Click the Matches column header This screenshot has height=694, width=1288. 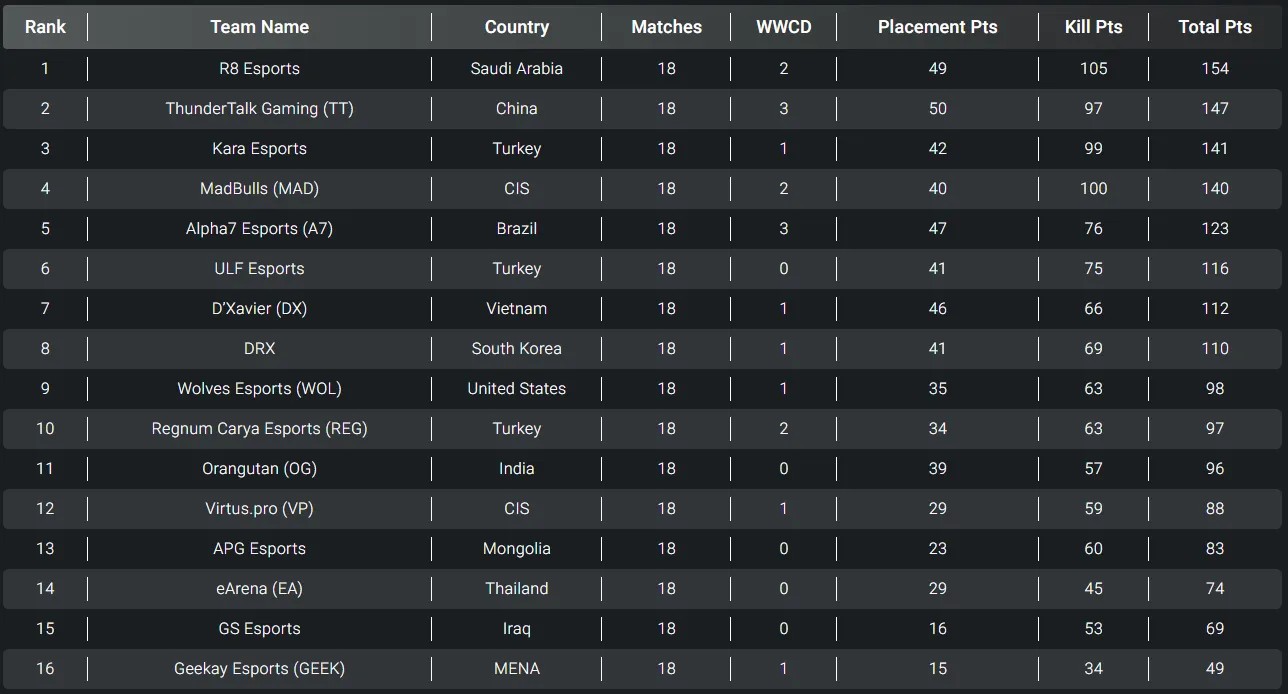point(666,27)
